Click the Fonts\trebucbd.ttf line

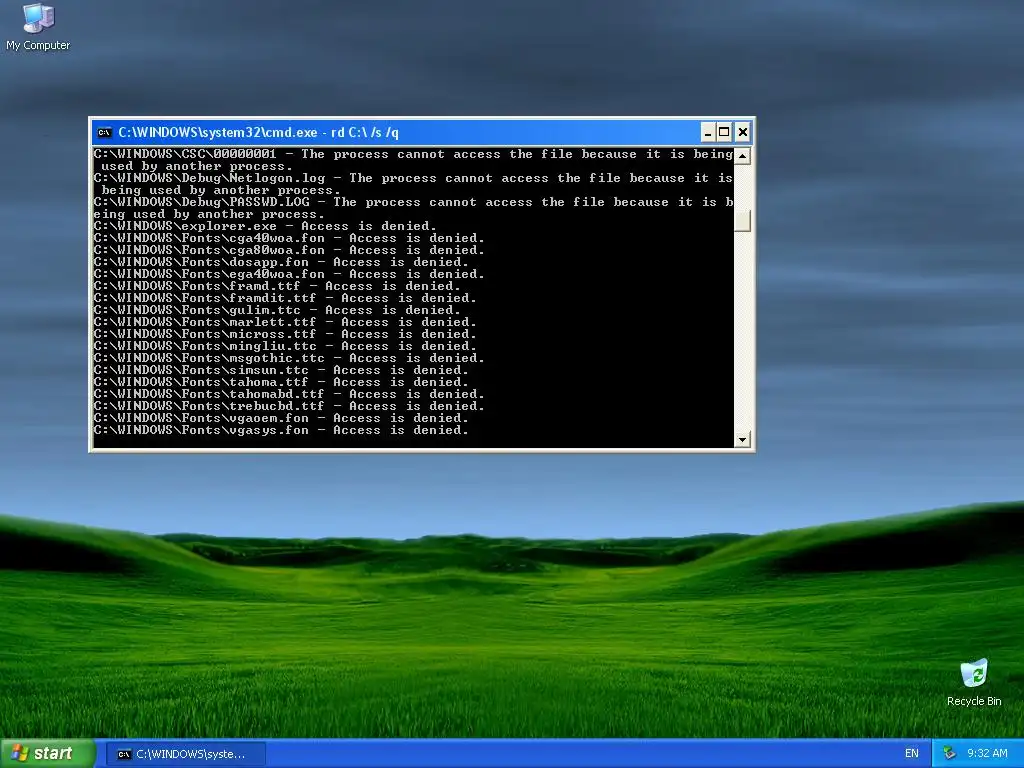tap(289, 406)
